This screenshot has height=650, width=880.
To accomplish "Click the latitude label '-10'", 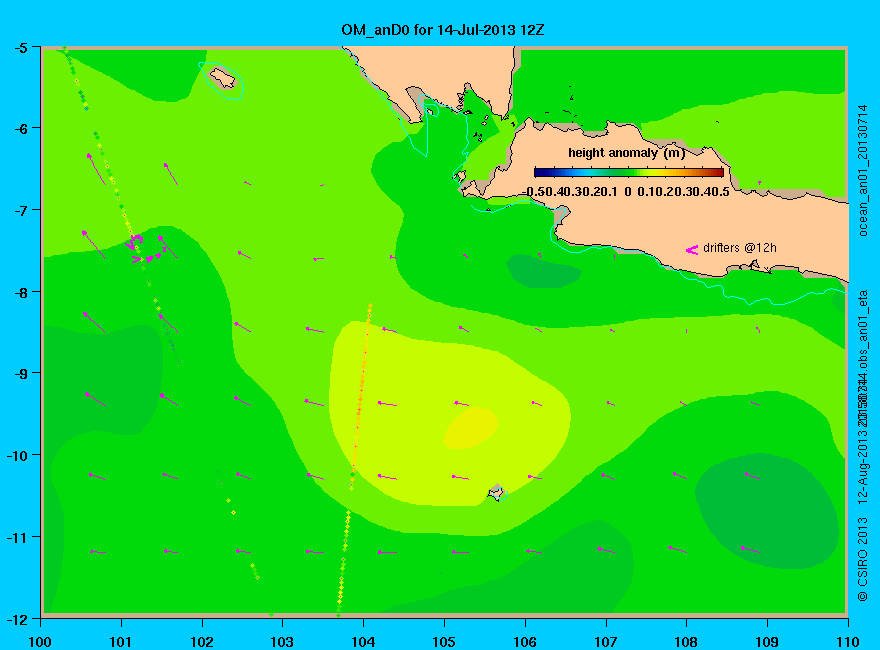I will [17, 456].
